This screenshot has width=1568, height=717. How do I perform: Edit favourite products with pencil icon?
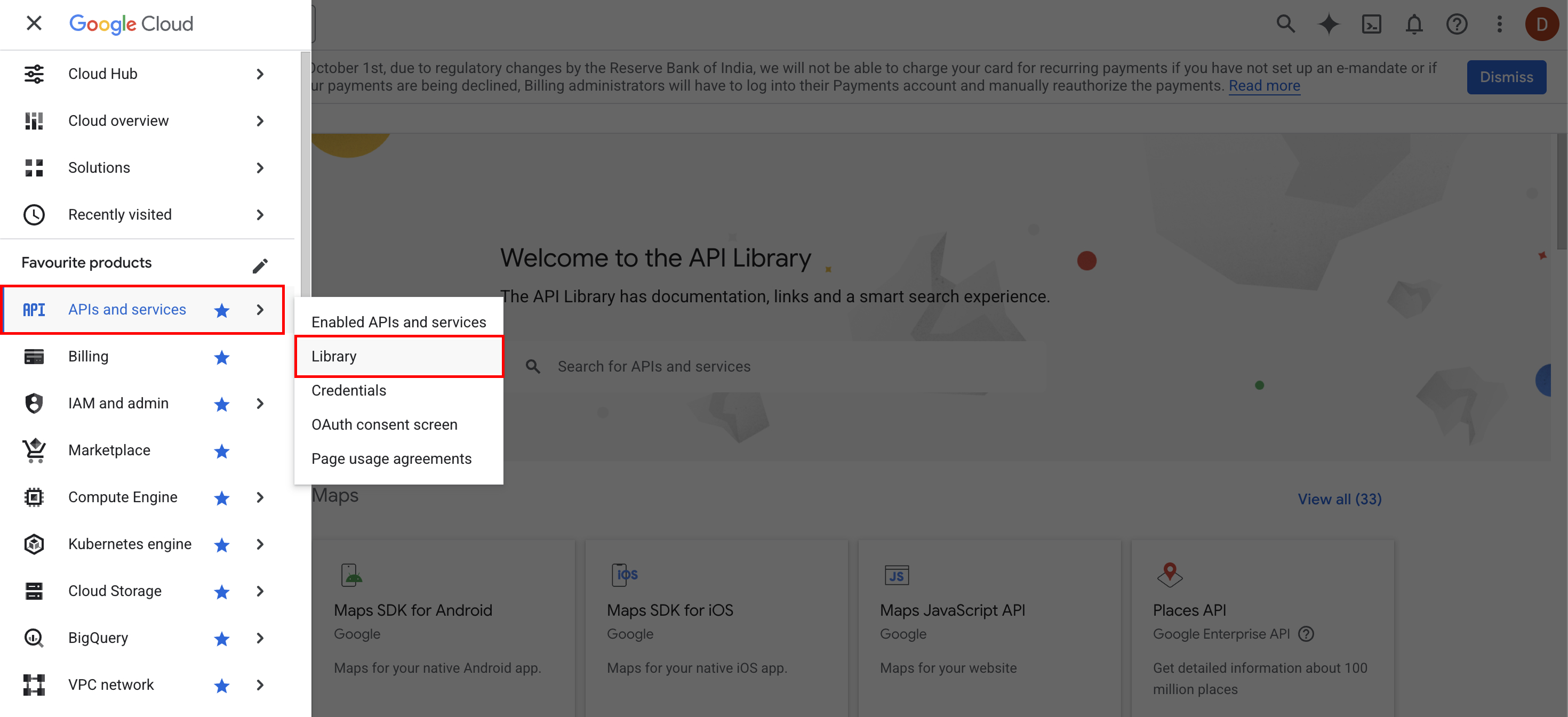click(260, 265)
